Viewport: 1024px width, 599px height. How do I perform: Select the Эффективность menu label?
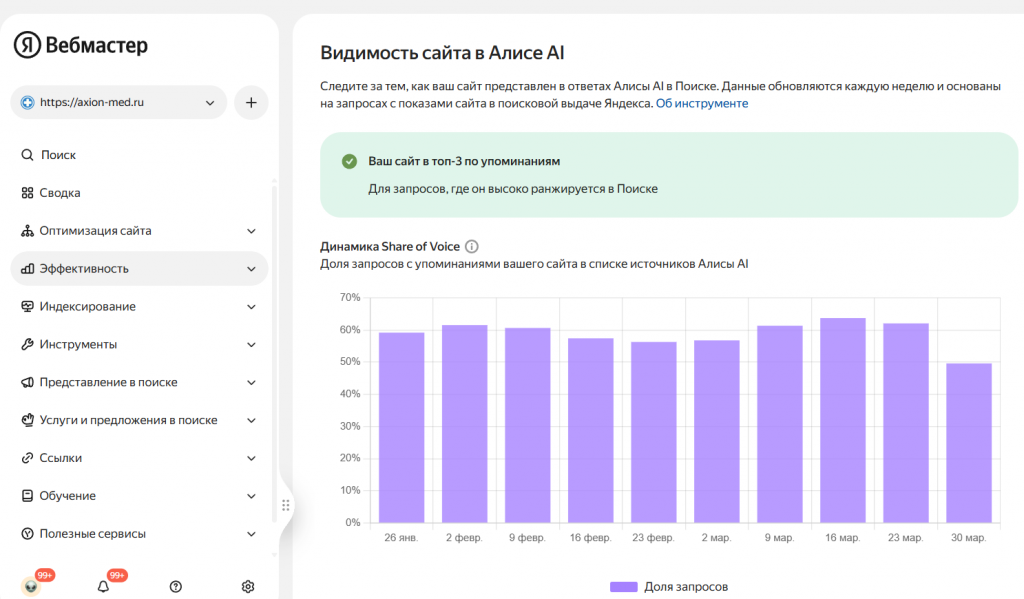84,268
